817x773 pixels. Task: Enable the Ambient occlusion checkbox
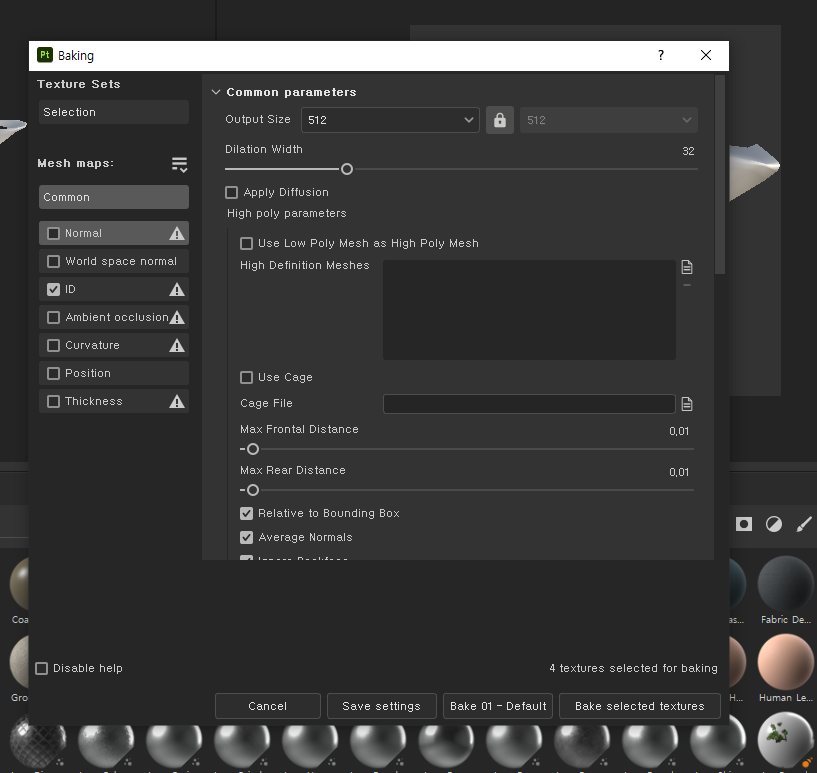click(53, 317)
